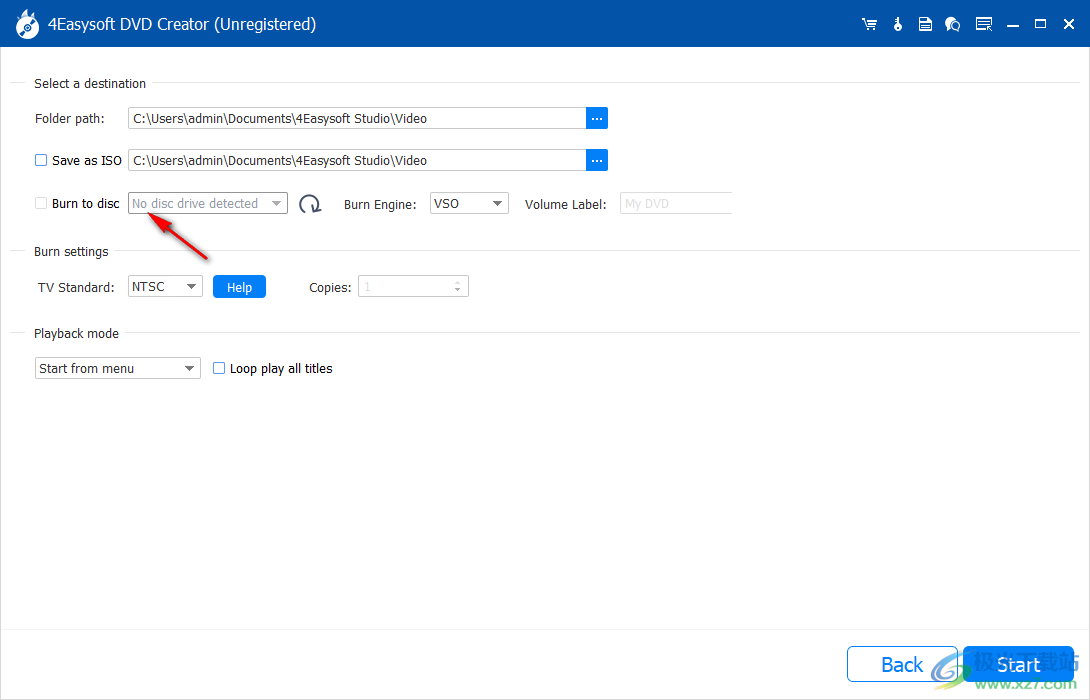The height and width of the screenshot is (700, 1090).
Task: Click the save project disk icon
Action: coord(926,24)
